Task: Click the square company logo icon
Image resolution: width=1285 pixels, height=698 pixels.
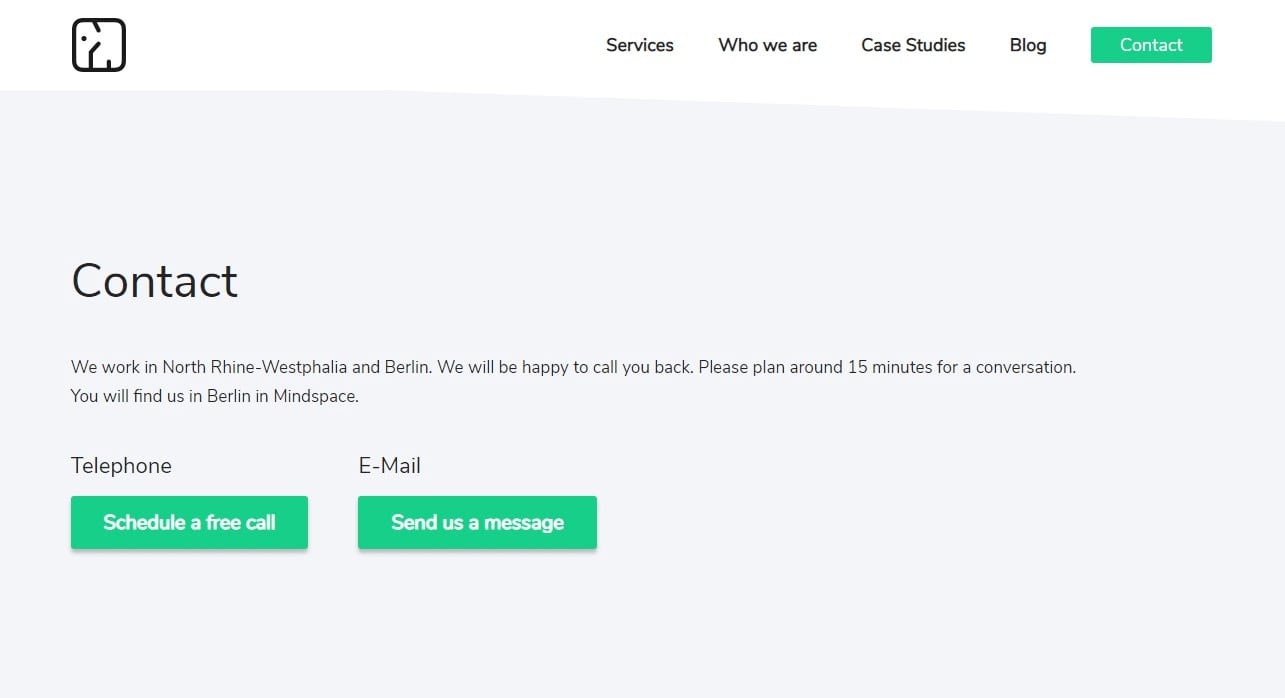Action: [x=99, y=45]
